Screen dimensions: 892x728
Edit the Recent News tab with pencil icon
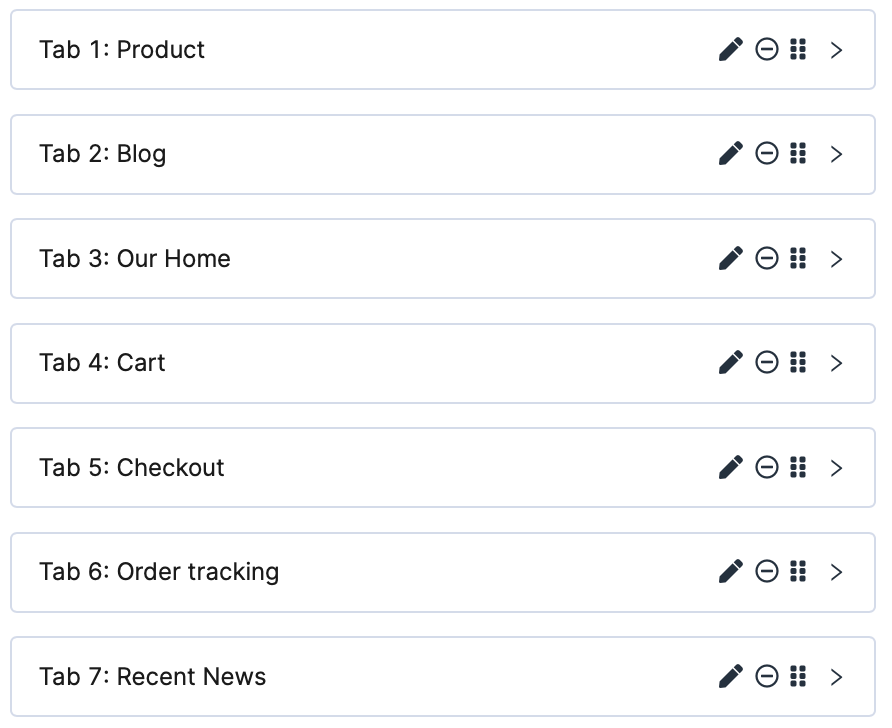pos(731,676)
